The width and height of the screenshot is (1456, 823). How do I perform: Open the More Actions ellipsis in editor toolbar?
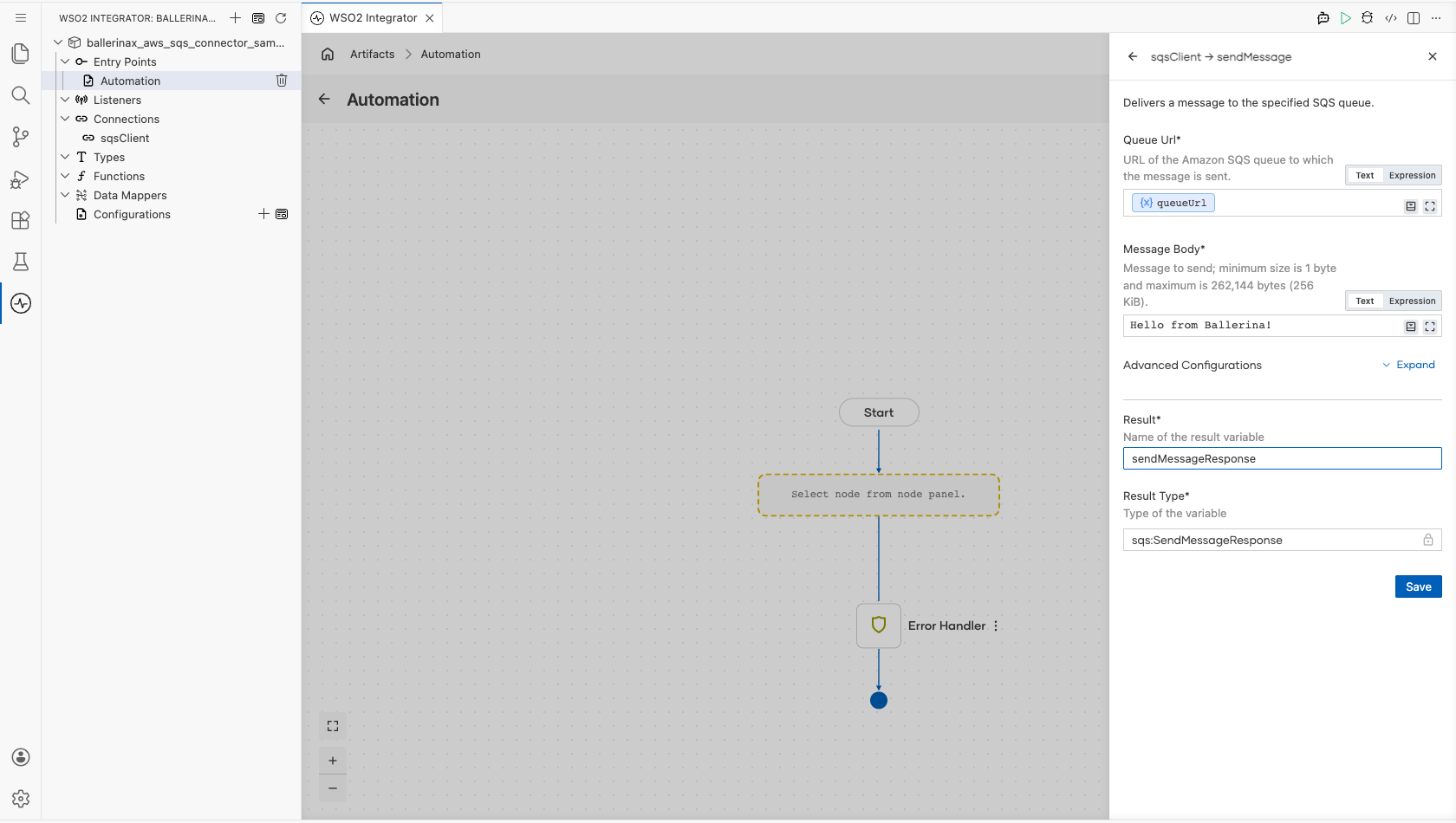[x=1436, y=18]
